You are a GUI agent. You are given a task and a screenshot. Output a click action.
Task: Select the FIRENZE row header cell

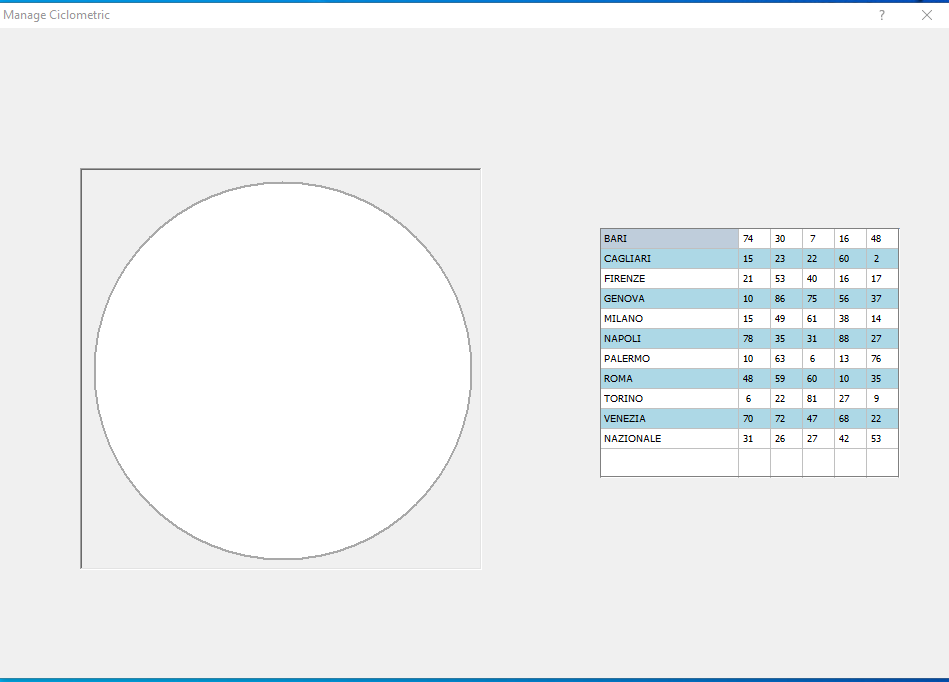click(x=669, y=278)
